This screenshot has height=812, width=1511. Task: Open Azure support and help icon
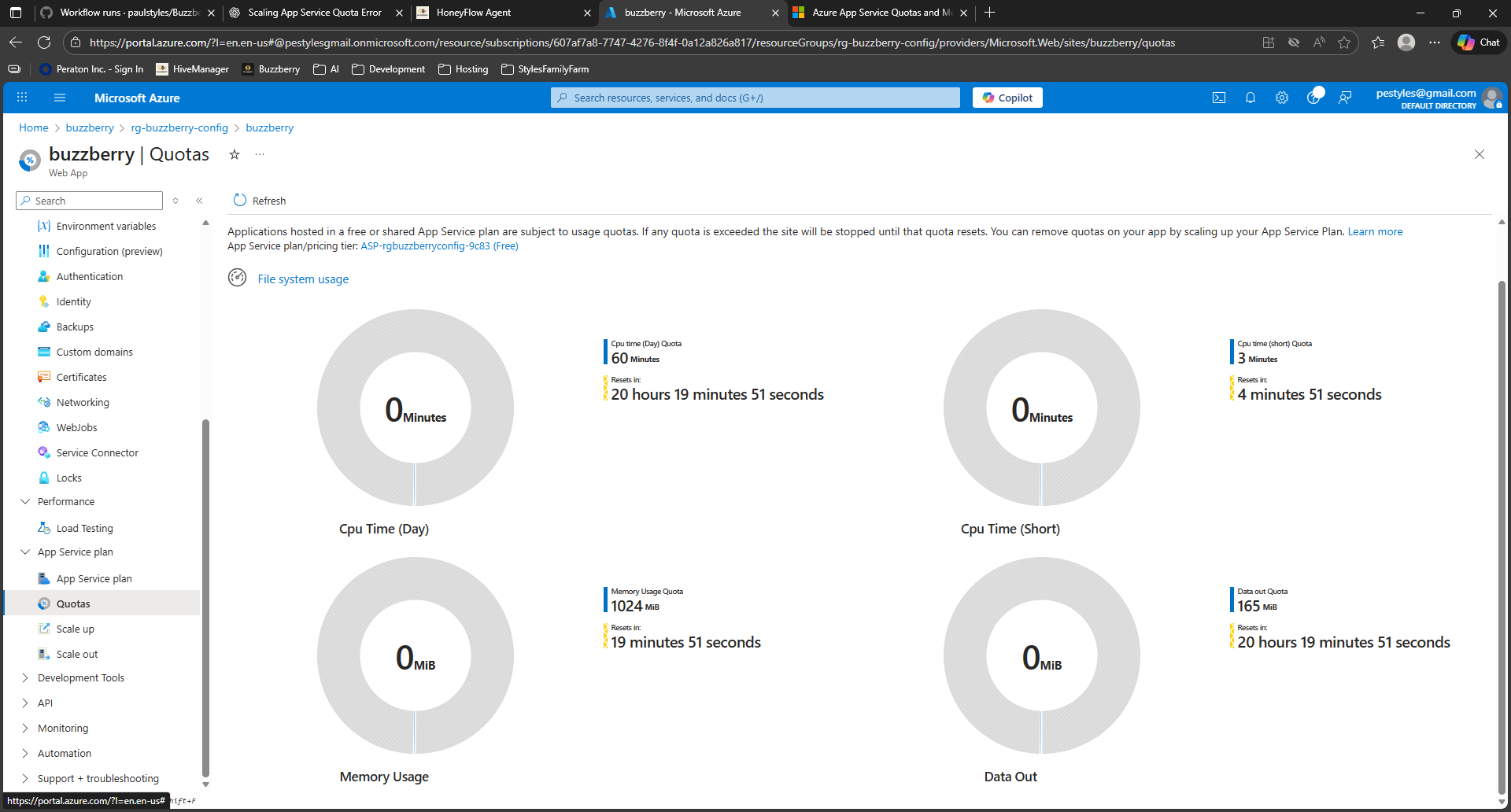(1313, 98)
